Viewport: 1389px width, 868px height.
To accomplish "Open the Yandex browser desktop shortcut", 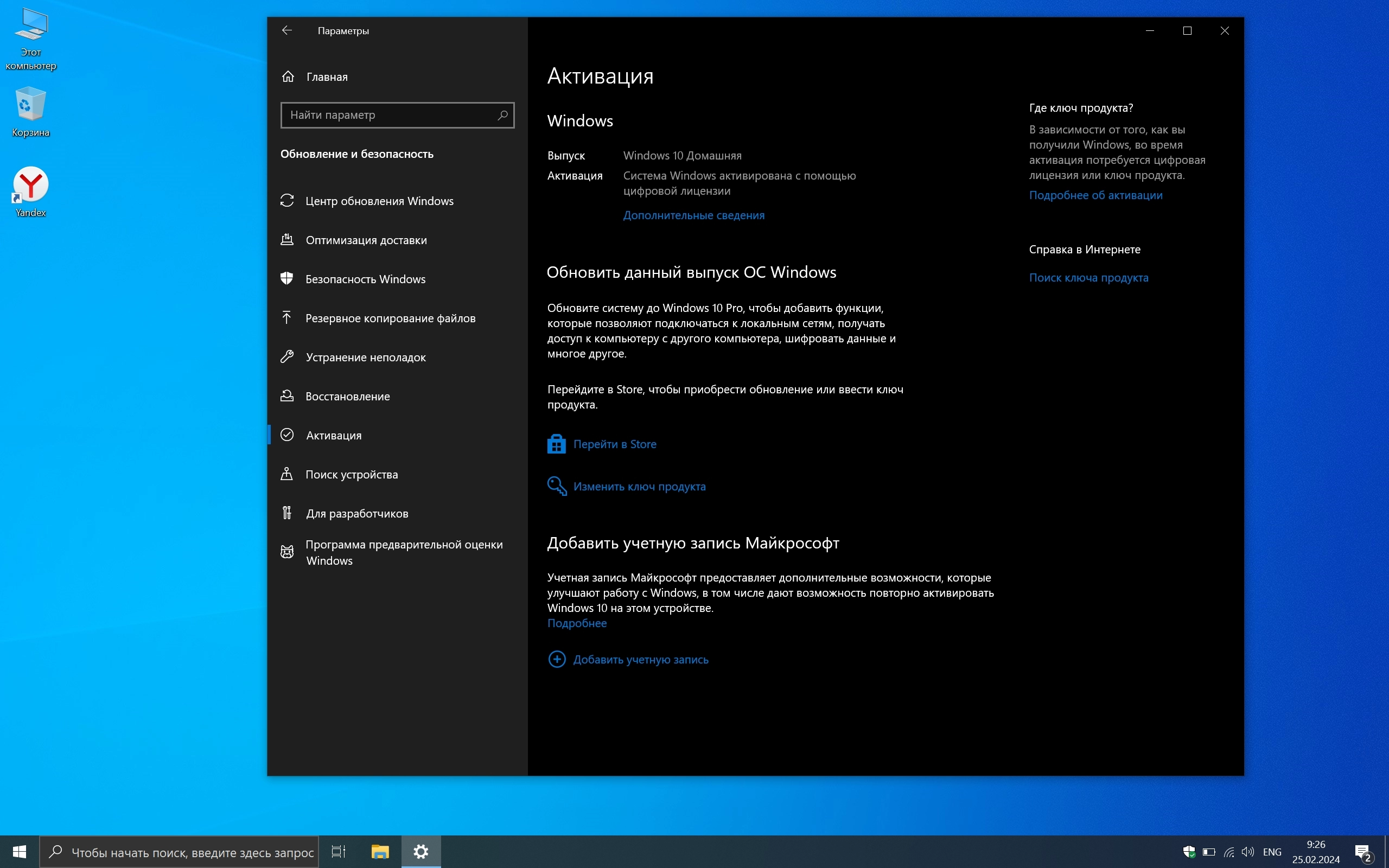I will [x=30, y=186].
